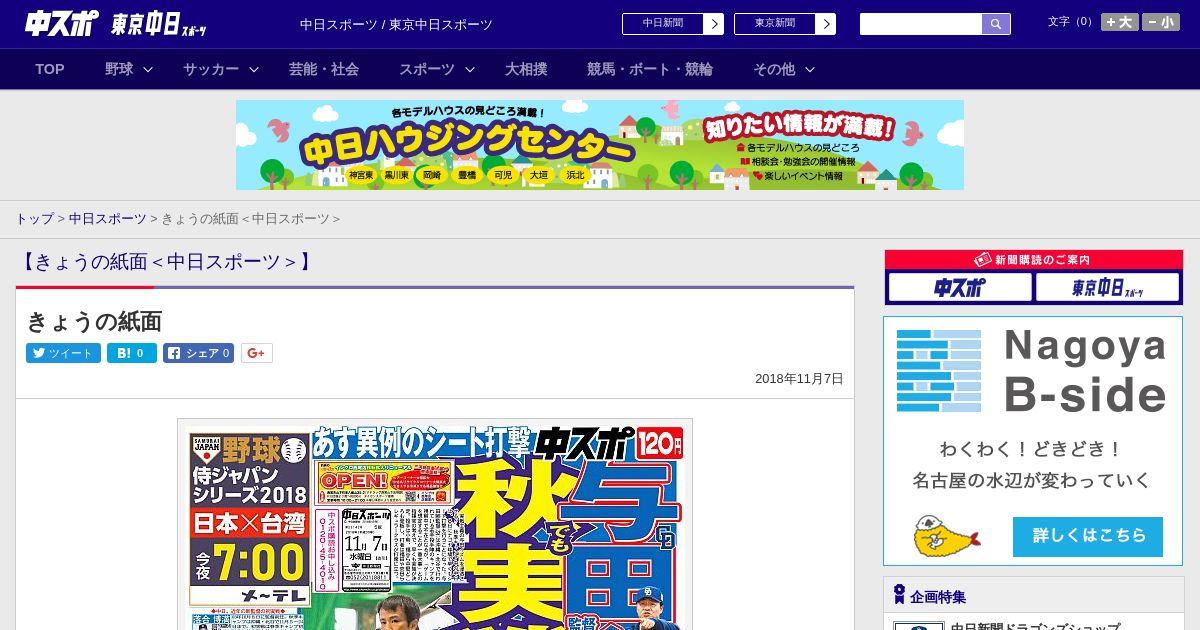Screen dimensions: 1200x630
Task: Click 中スポ subscription button in sidebar
Action: (960, 288)
